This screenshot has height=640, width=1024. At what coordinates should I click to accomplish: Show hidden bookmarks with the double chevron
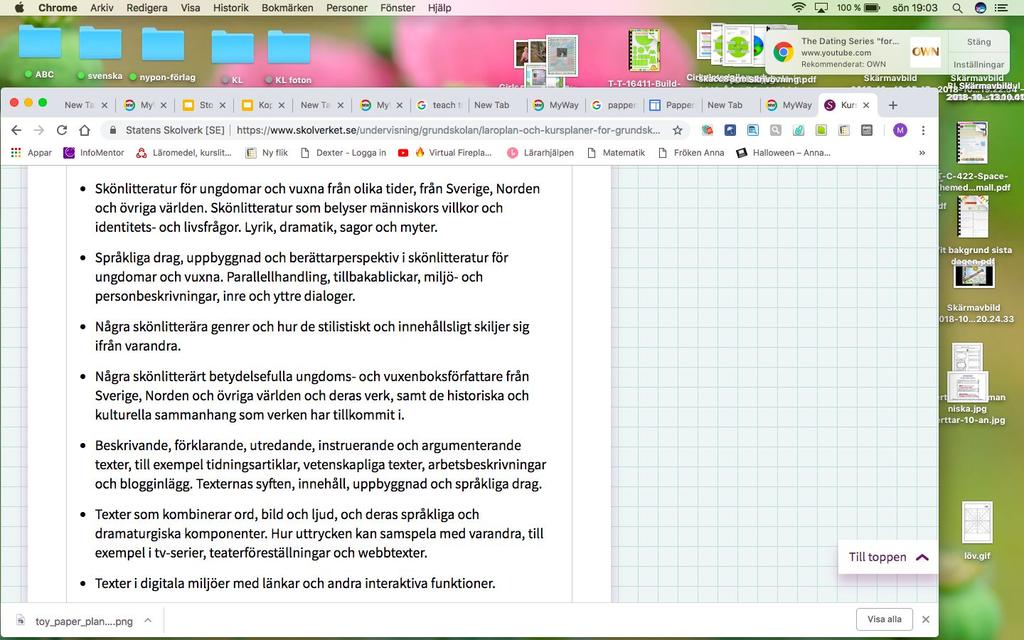pos(921,152)
